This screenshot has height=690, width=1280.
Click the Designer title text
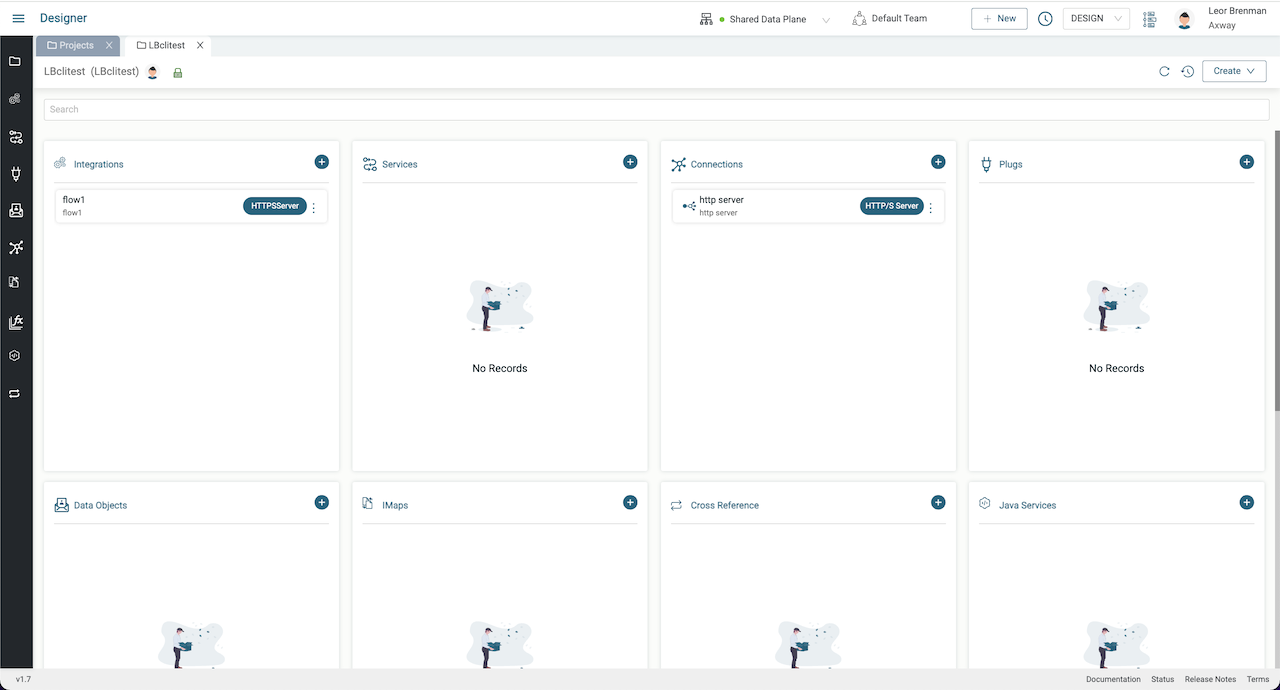63,18
